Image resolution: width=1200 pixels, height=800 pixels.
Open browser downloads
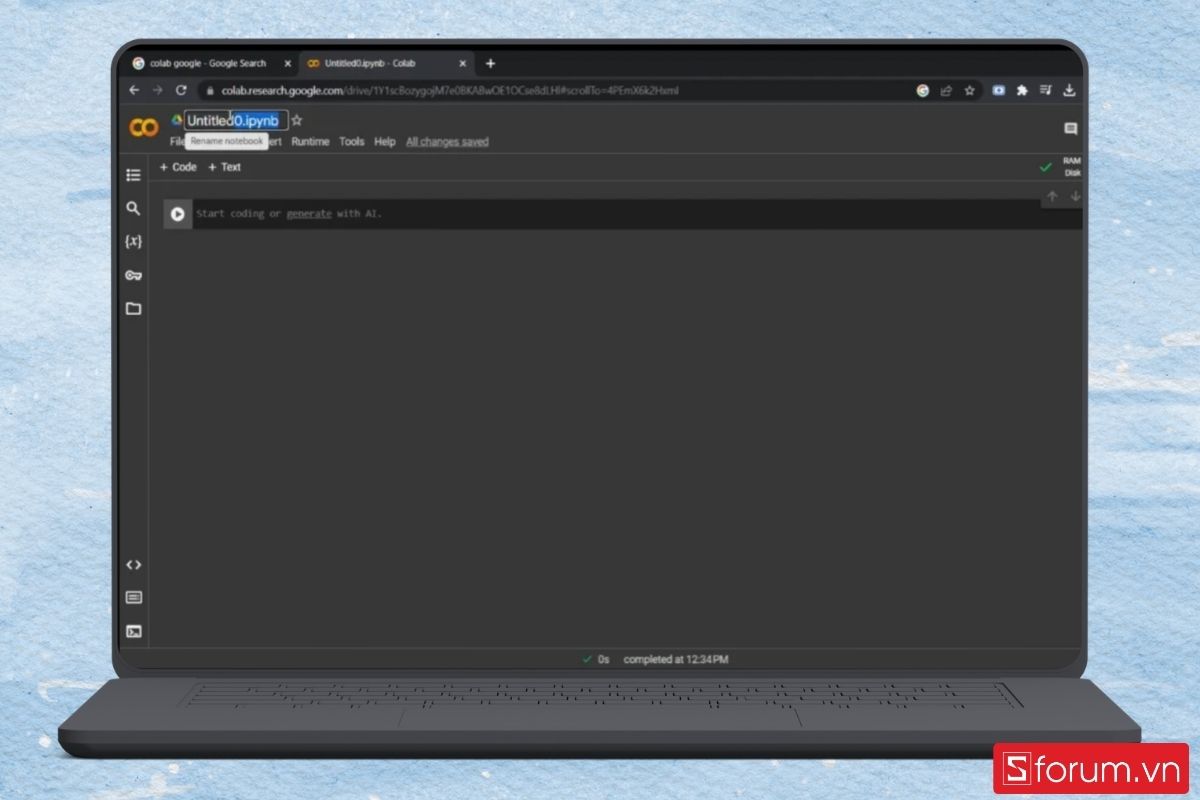pyautogui.click(x=1069, y=90)
